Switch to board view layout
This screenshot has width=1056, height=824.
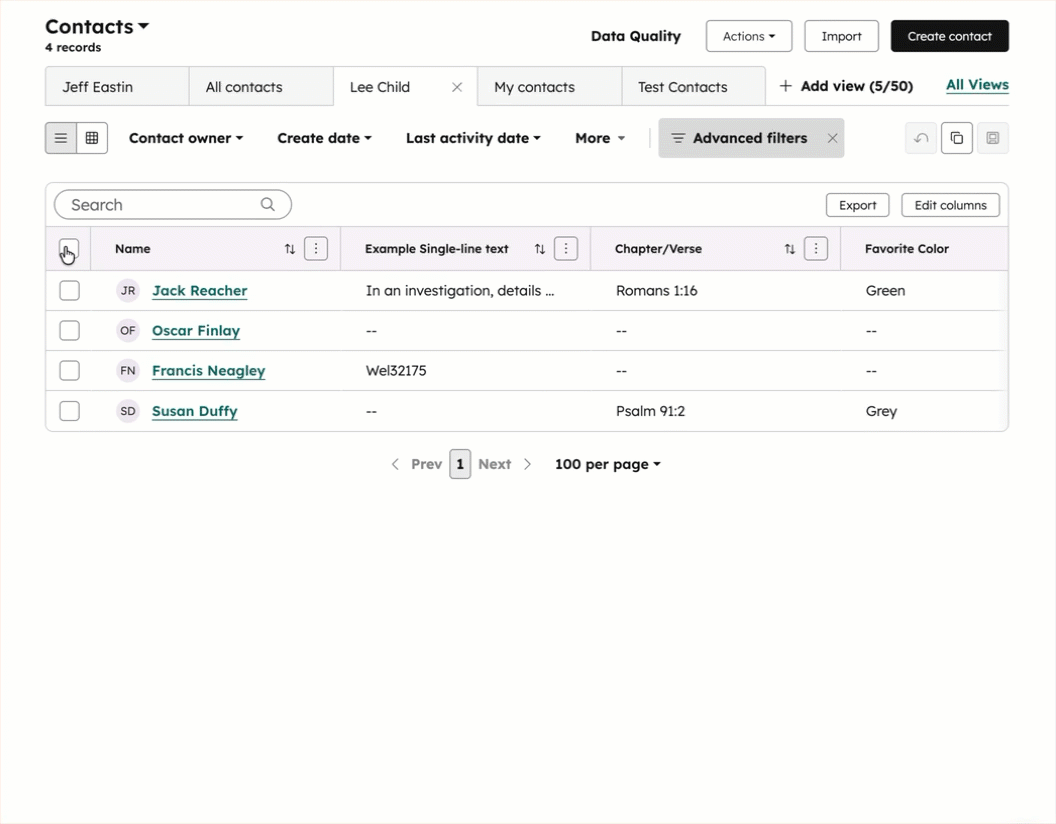90,138
